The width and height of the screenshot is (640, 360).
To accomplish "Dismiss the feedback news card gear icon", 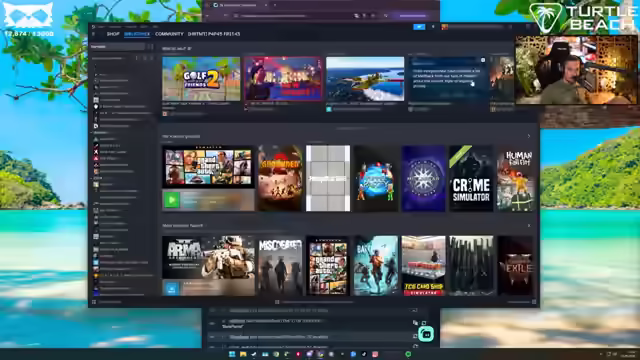I will pos(483,60).
